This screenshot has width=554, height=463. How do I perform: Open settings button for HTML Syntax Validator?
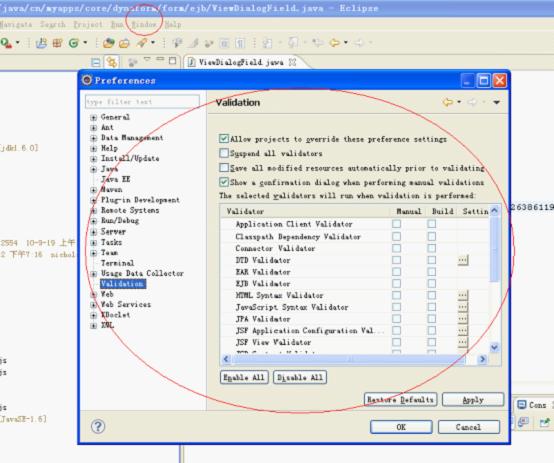click(x=462, y=295)
